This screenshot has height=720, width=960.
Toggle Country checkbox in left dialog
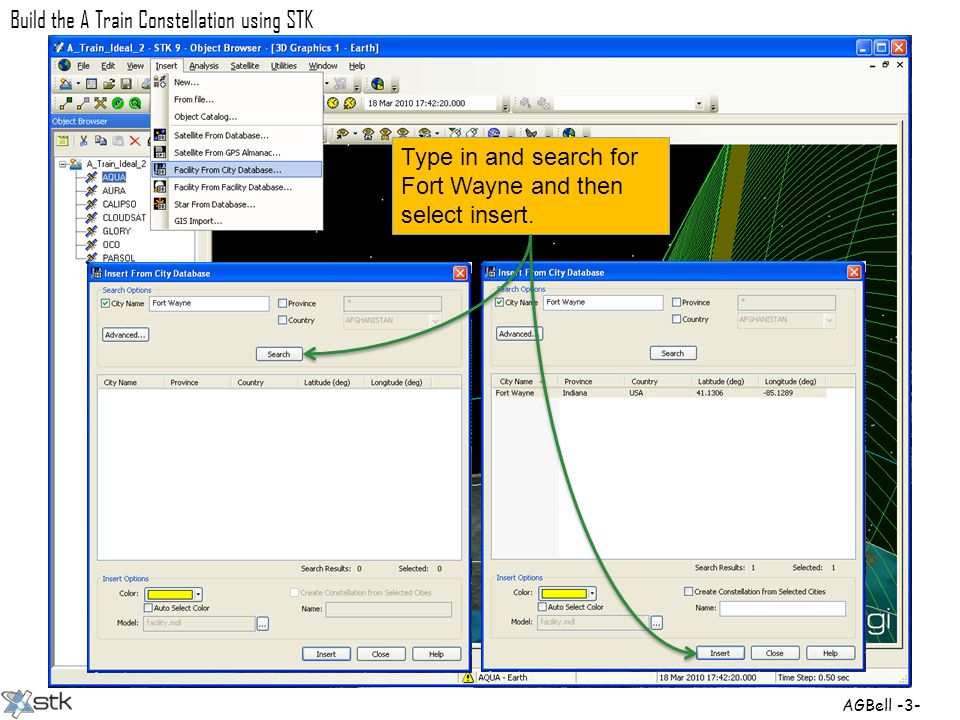pyautogui.click(x=282, y=320)
